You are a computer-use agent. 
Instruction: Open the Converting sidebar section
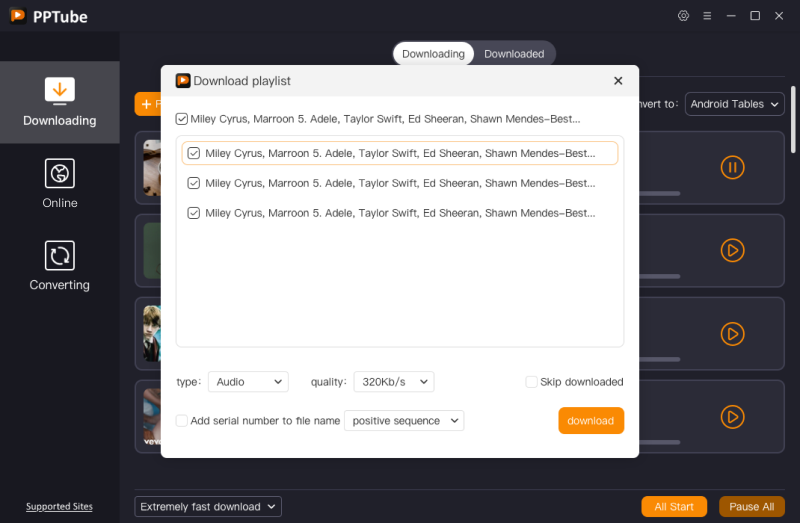60,266
